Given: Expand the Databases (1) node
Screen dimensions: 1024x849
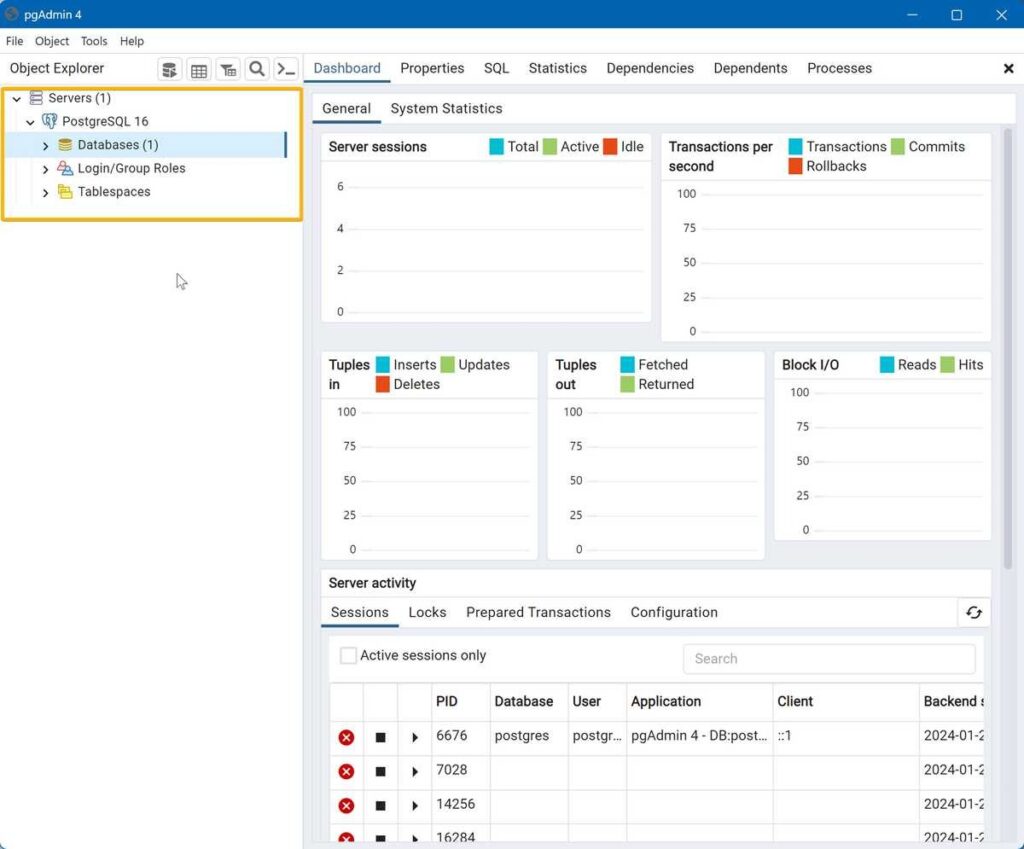Looking at the screenshot, I should tap(45, 146).
